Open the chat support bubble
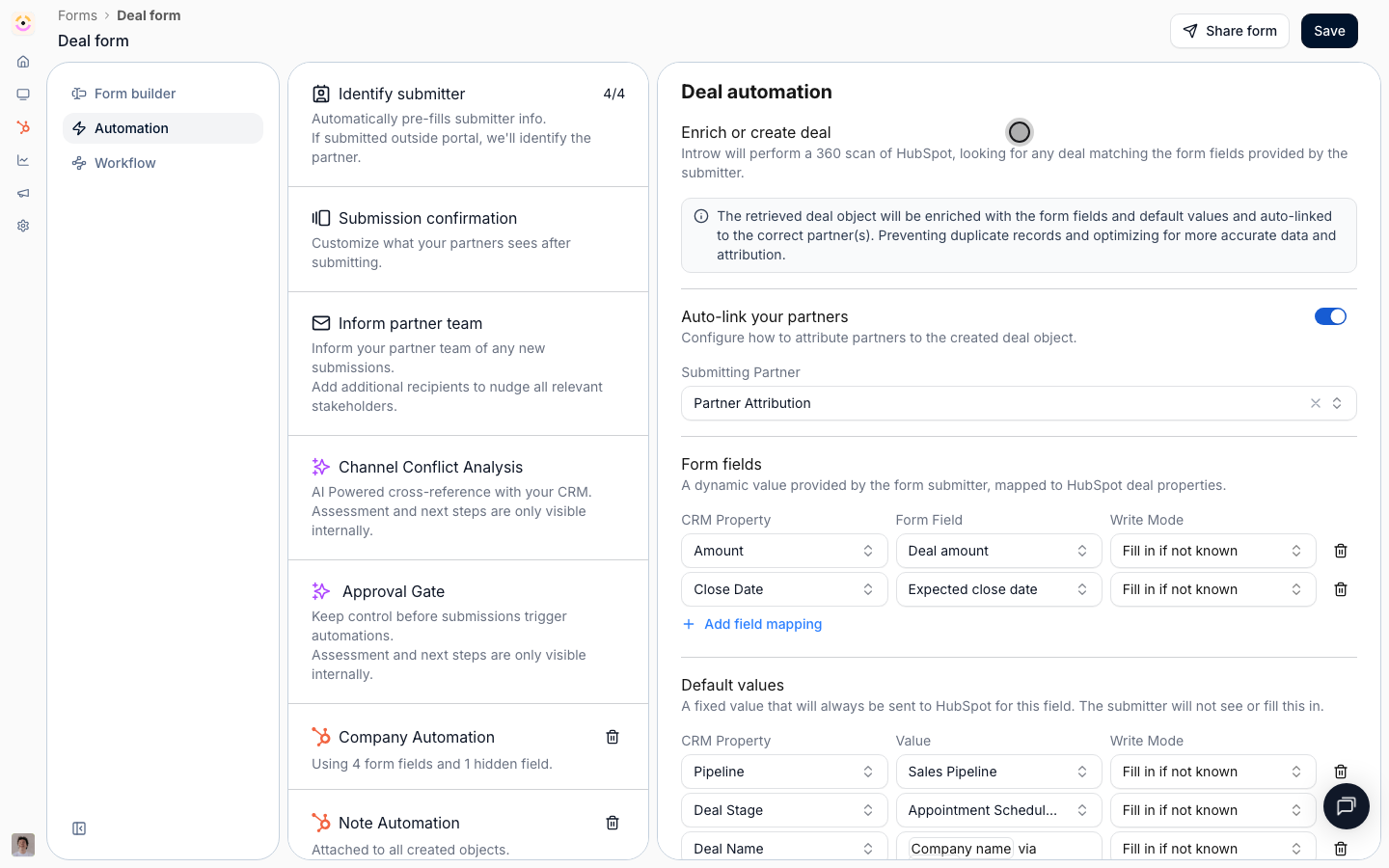The height and width of the screenshot is (868, 1389). (x=1347, y=806)
